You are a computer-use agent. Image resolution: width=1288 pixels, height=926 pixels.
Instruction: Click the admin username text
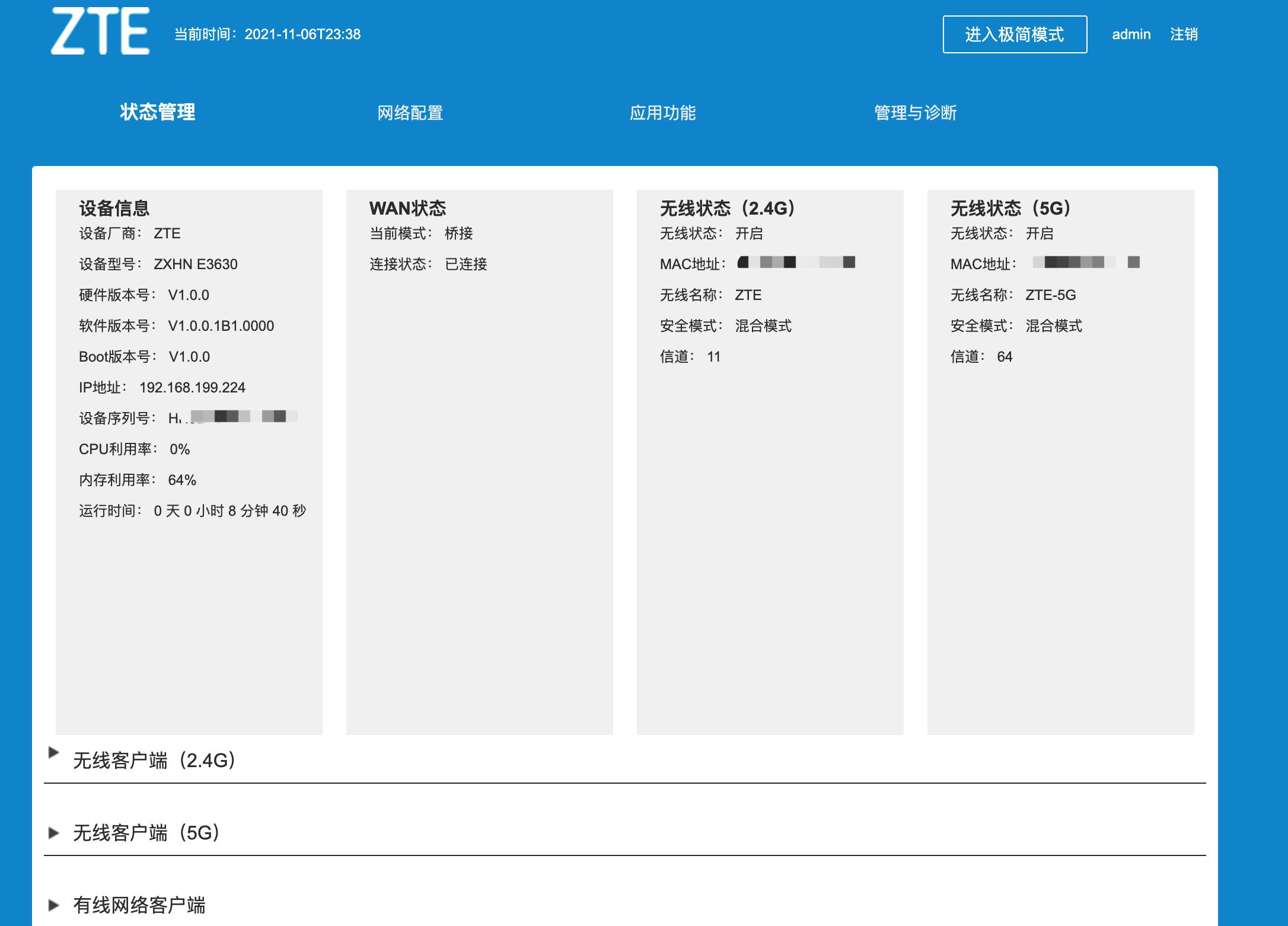tap(1130, 34)
